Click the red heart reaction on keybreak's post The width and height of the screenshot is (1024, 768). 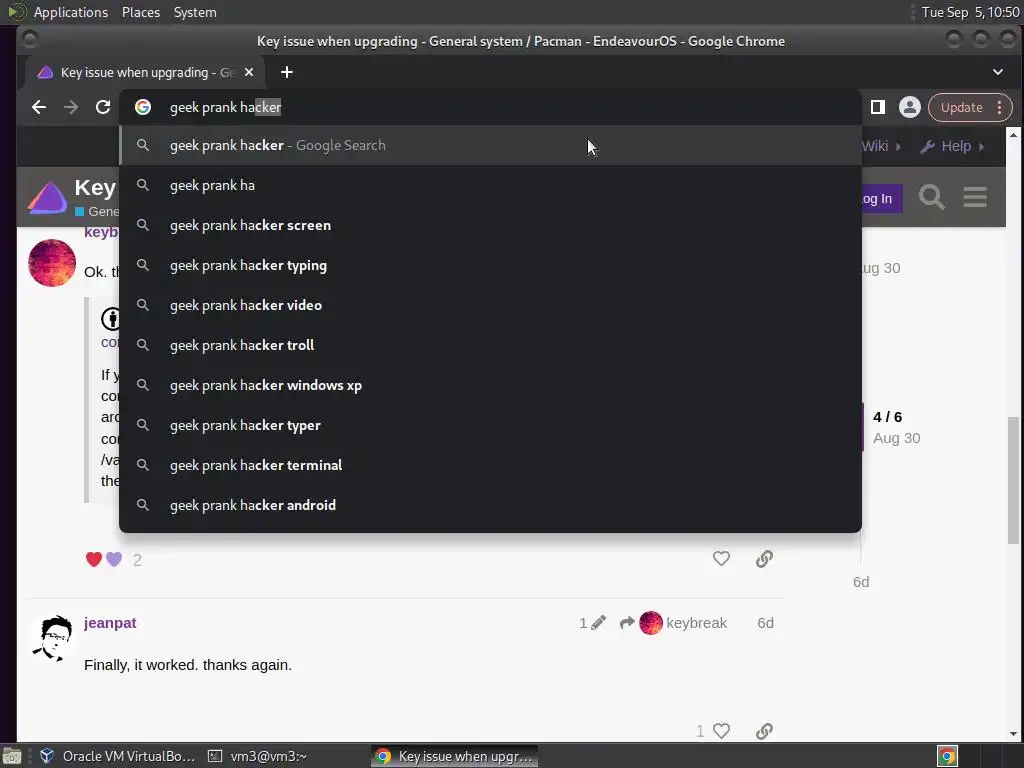click(93, 559)
